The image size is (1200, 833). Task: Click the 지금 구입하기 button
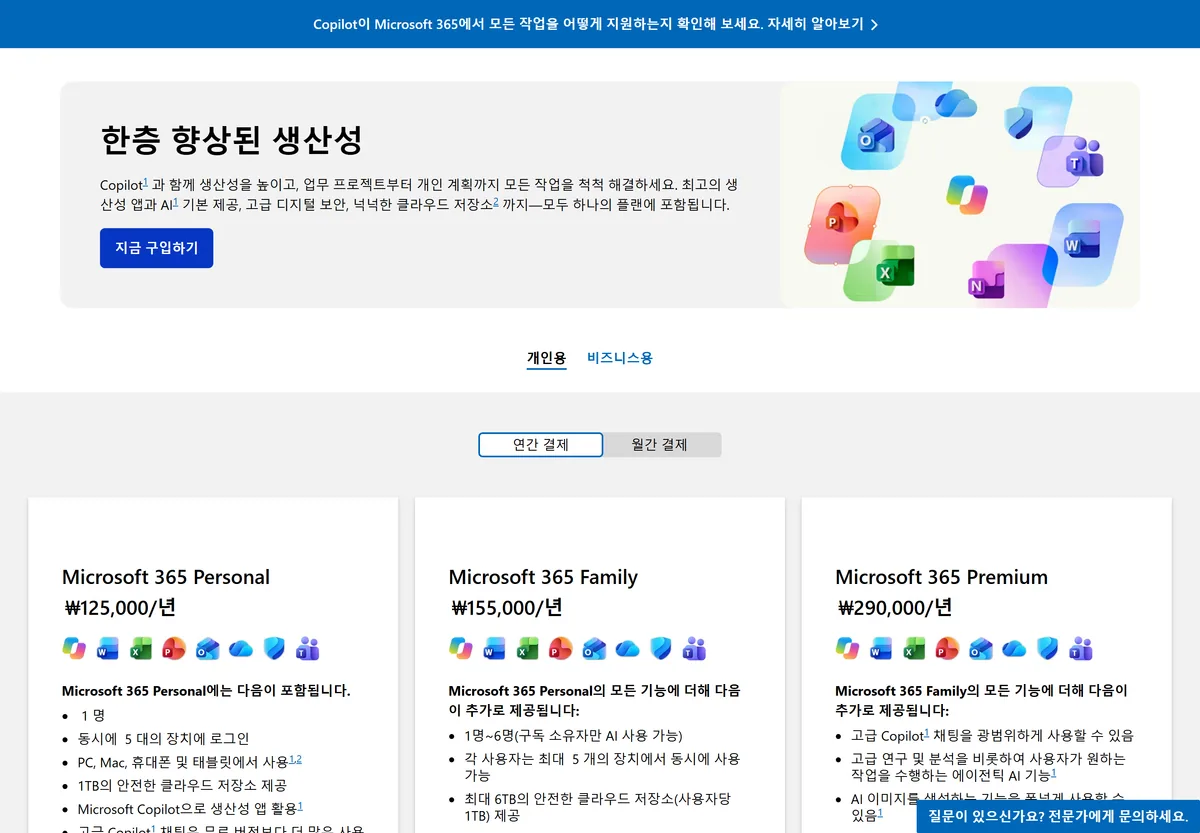(156, 248)
